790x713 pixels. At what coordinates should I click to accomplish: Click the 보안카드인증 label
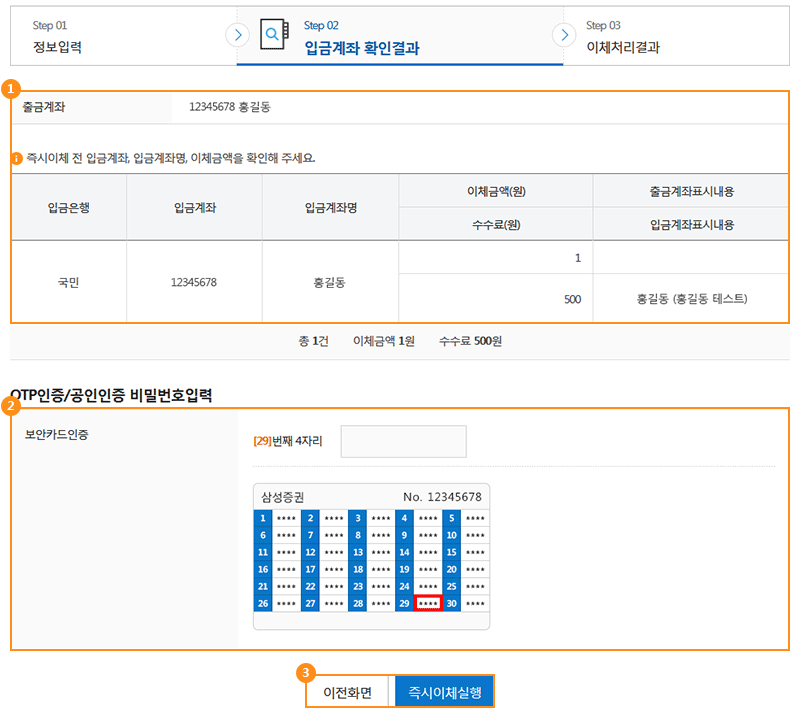click(56, 434)
